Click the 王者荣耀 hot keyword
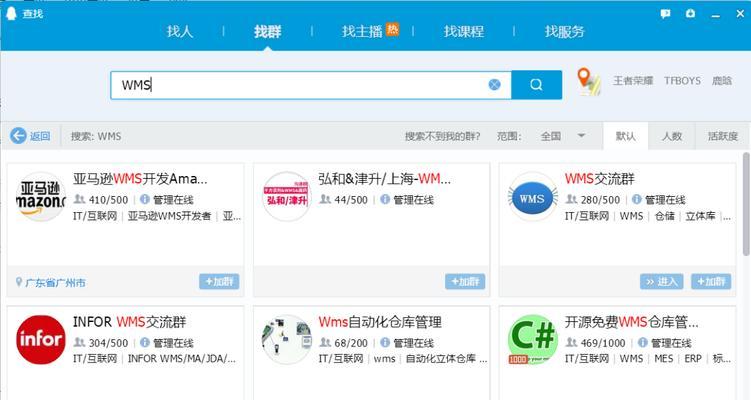 pos(633,81)
